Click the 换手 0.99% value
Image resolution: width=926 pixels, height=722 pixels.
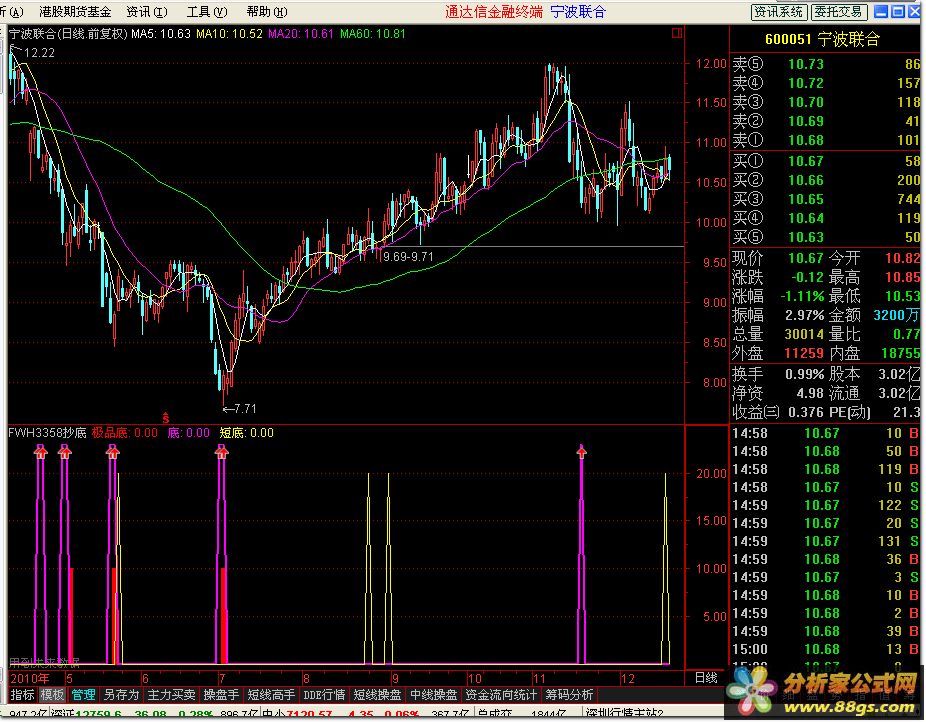pos(804,374)
